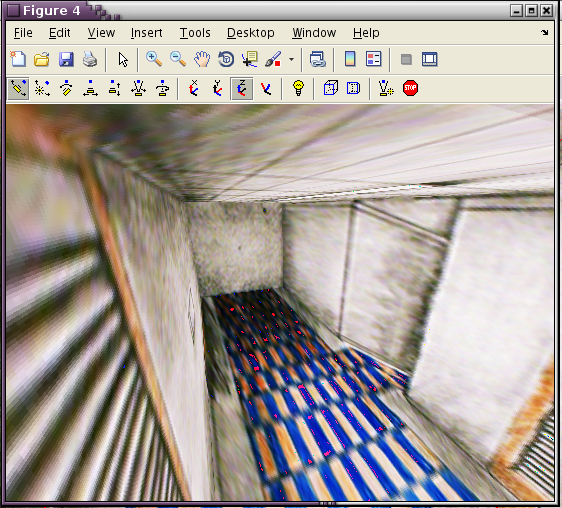Select the Zoom Out tool
The width and height of the screenshot is (562, 508).
pyautogui.click(x=178, y=59)
